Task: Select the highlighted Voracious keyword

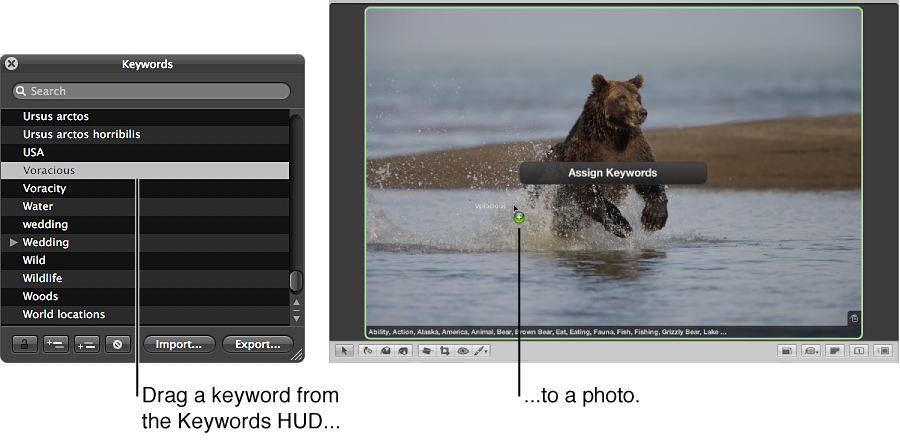Action: click(x=145, y=170)
